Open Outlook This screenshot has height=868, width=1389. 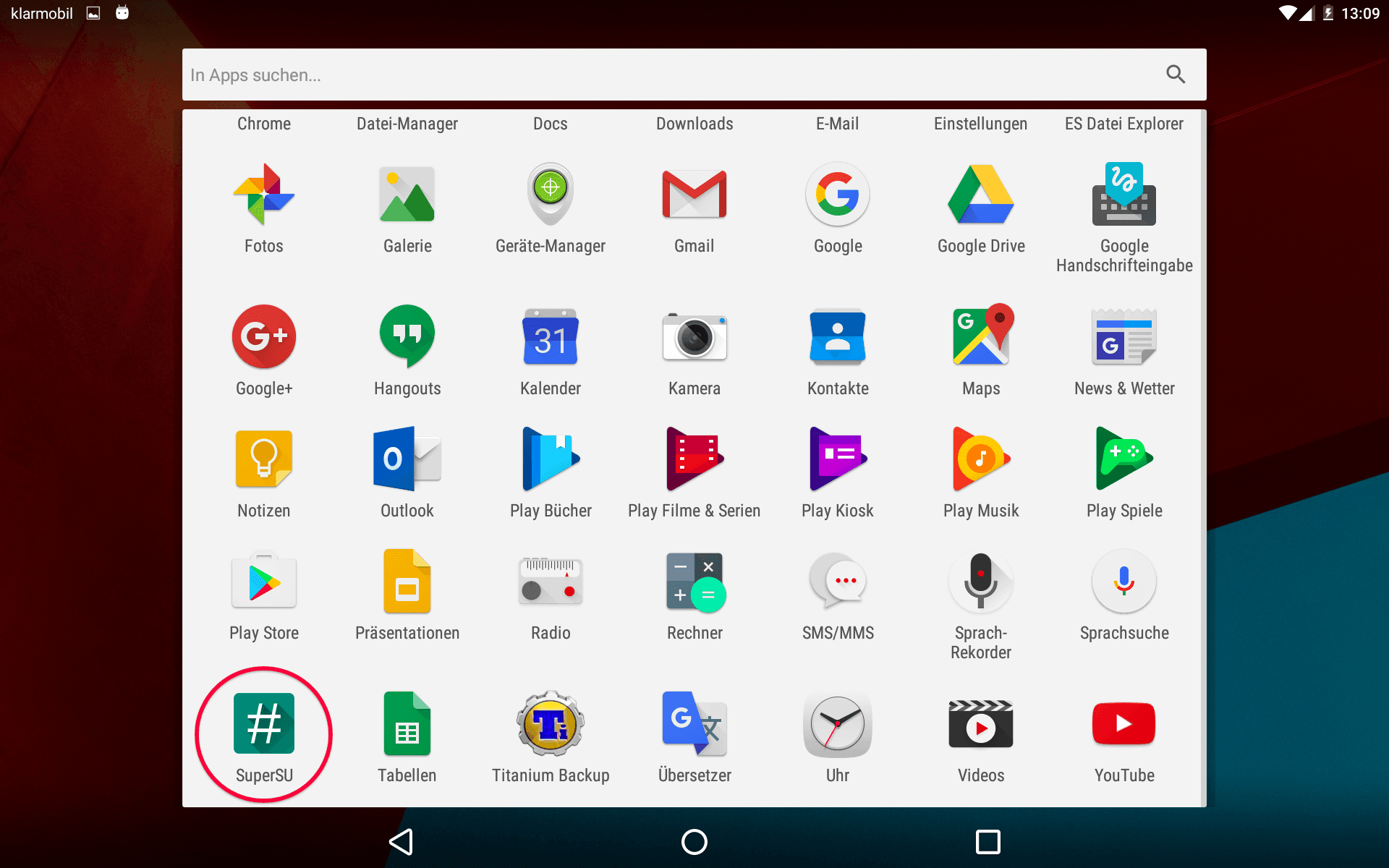click(407, 459)
